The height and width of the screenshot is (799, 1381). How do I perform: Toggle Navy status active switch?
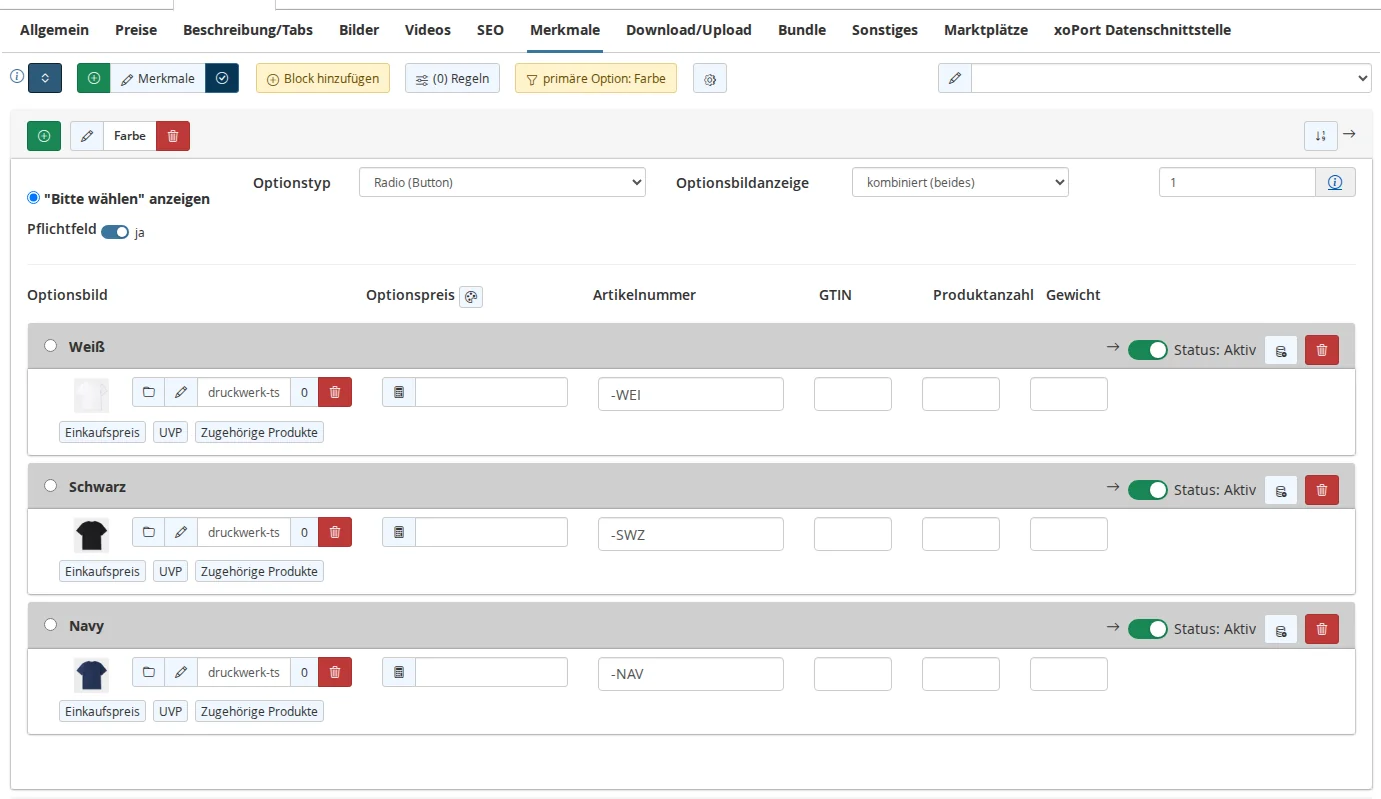point(1148,629)
